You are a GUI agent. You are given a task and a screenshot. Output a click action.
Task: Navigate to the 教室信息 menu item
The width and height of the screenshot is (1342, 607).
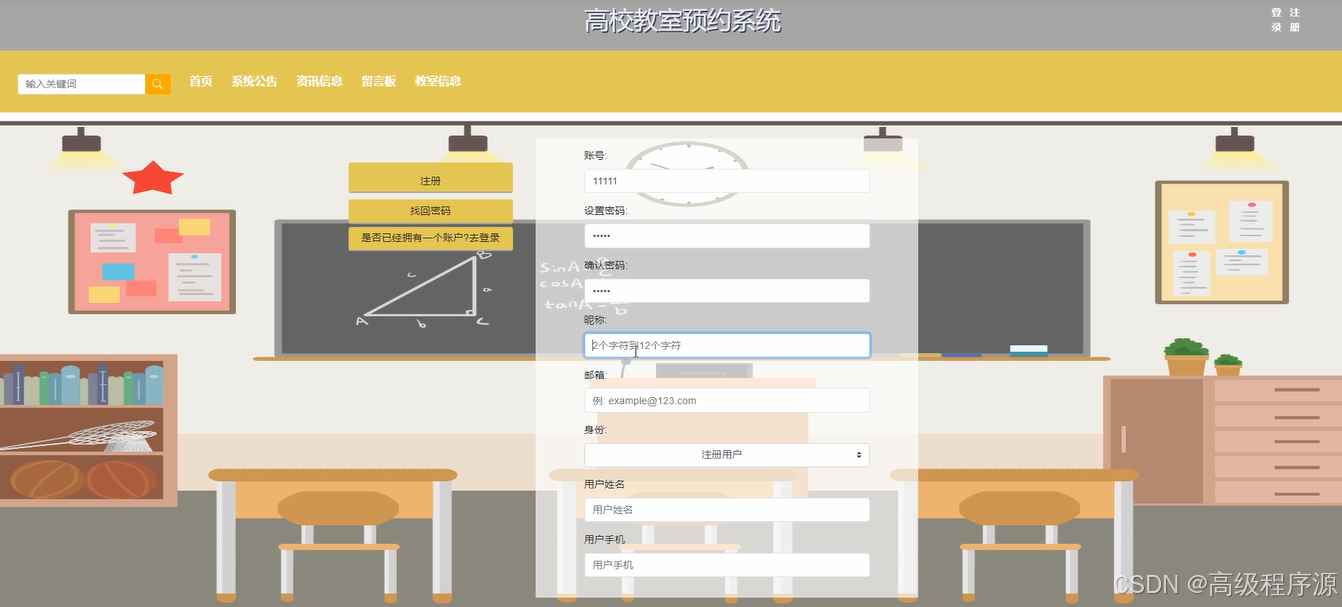[438, 81]
